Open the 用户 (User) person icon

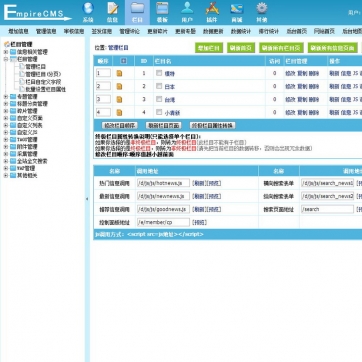tap(187, 9)
